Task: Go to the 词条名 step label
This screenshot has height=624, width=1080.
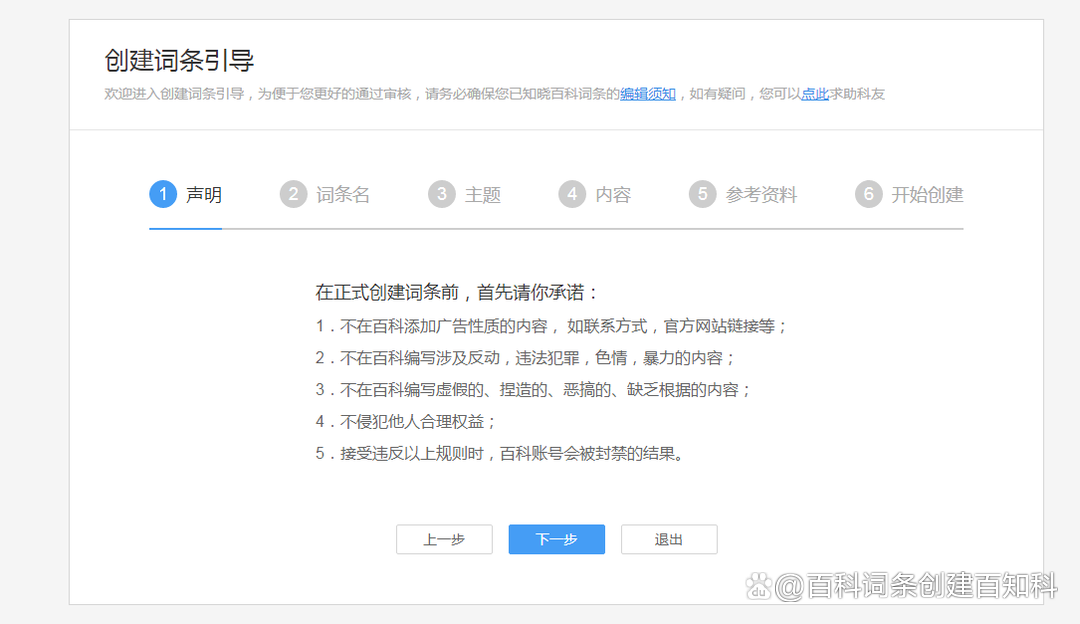Action: [x=343, y=195]
